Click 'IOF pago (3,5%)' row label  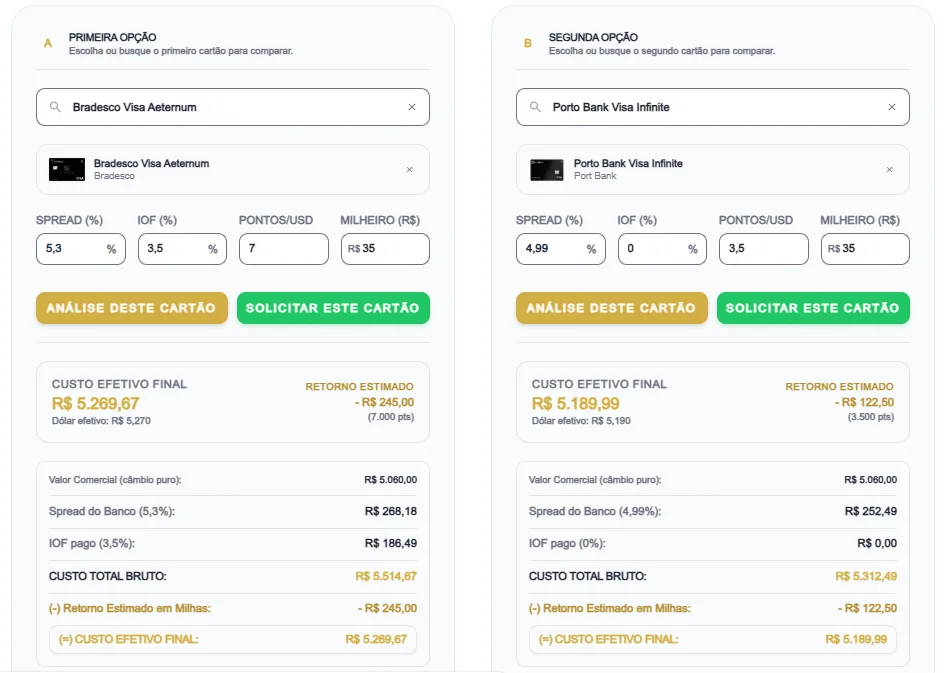coord(92,543)
